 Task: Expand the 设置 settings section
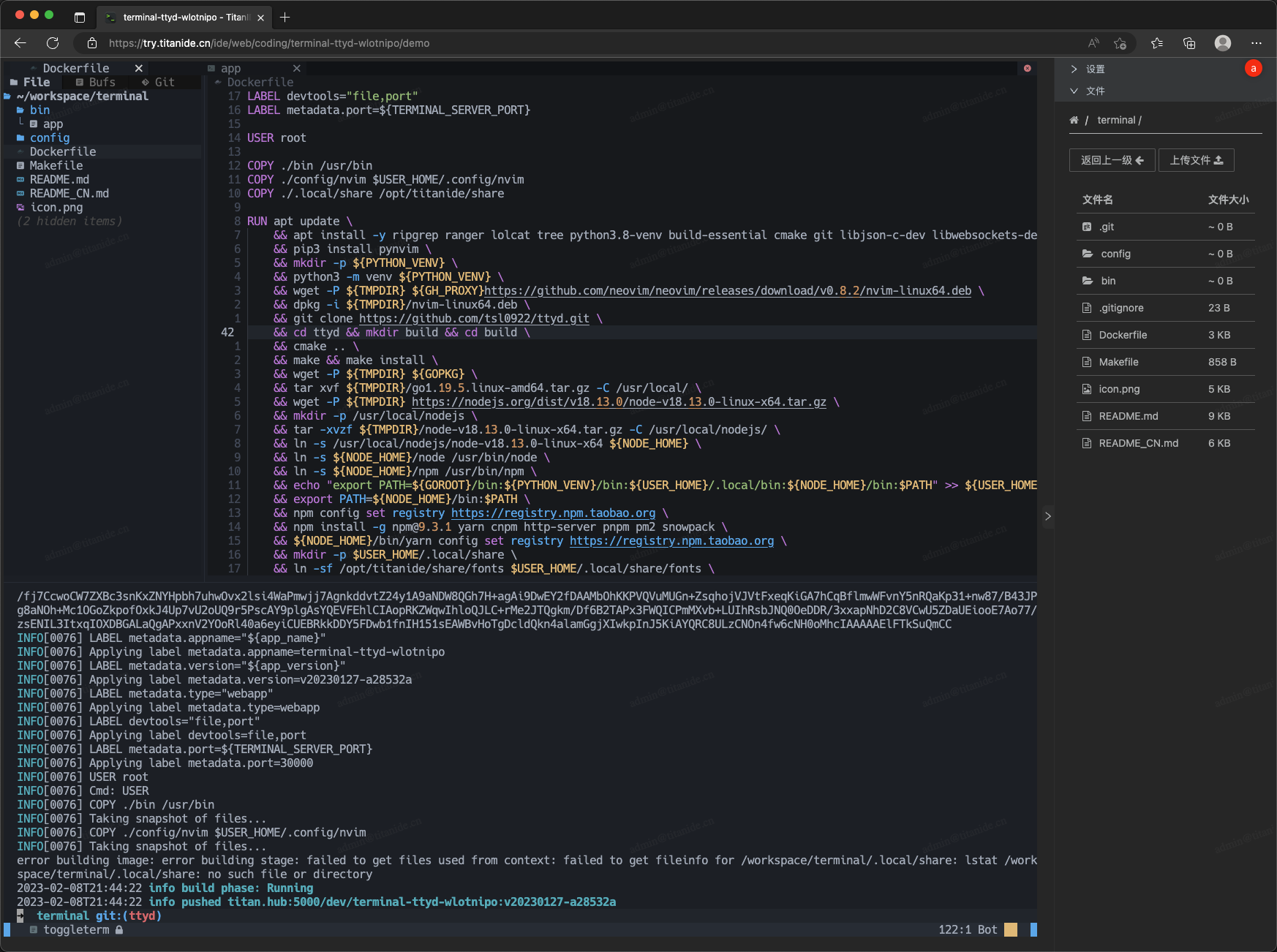point(1095,69)
